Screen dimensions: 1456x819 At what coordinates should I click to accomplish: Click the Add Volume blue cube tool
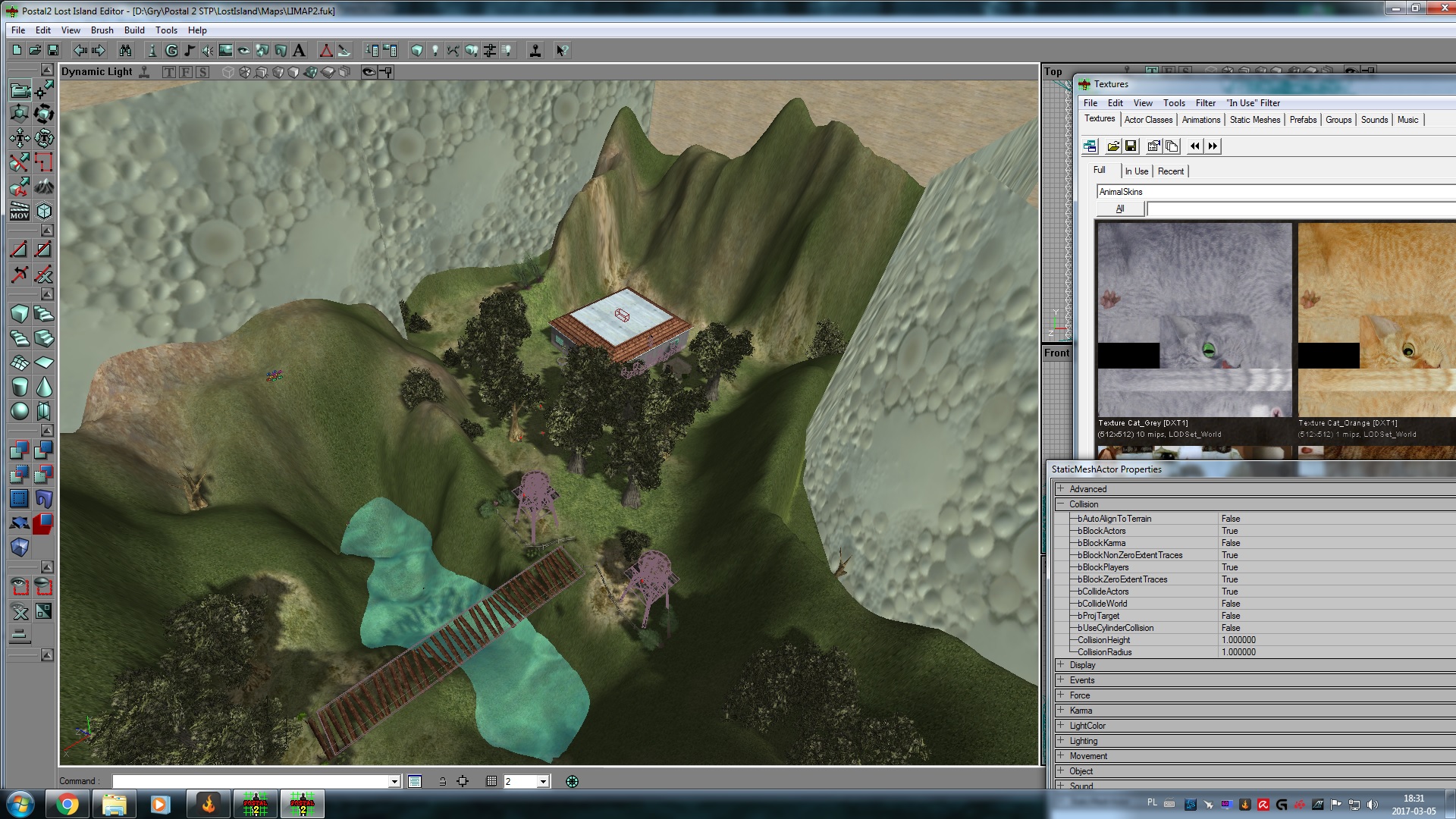(20, 547)
